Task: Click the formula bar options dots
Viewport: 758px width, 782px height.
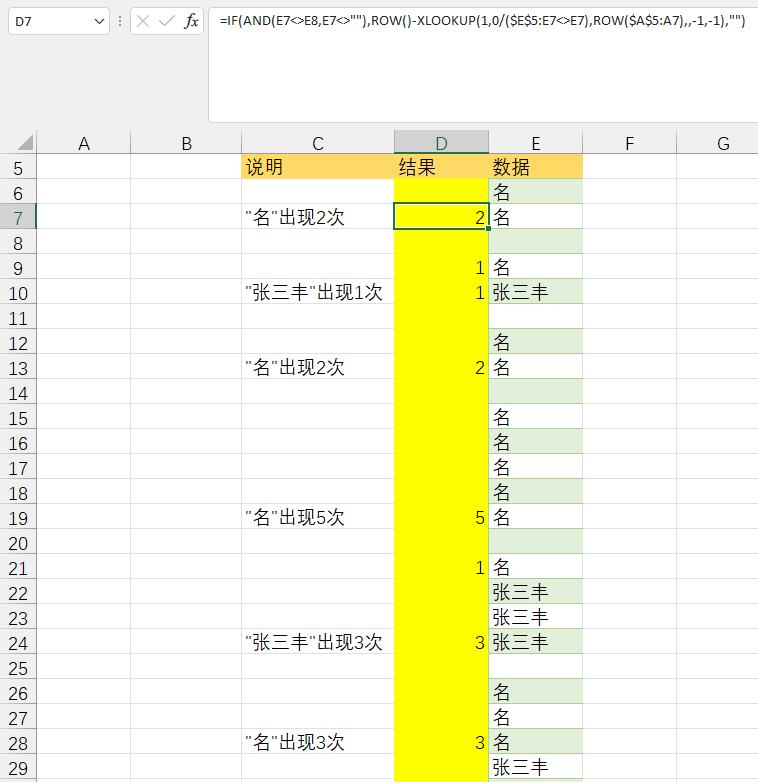Action: coord(120,21)
